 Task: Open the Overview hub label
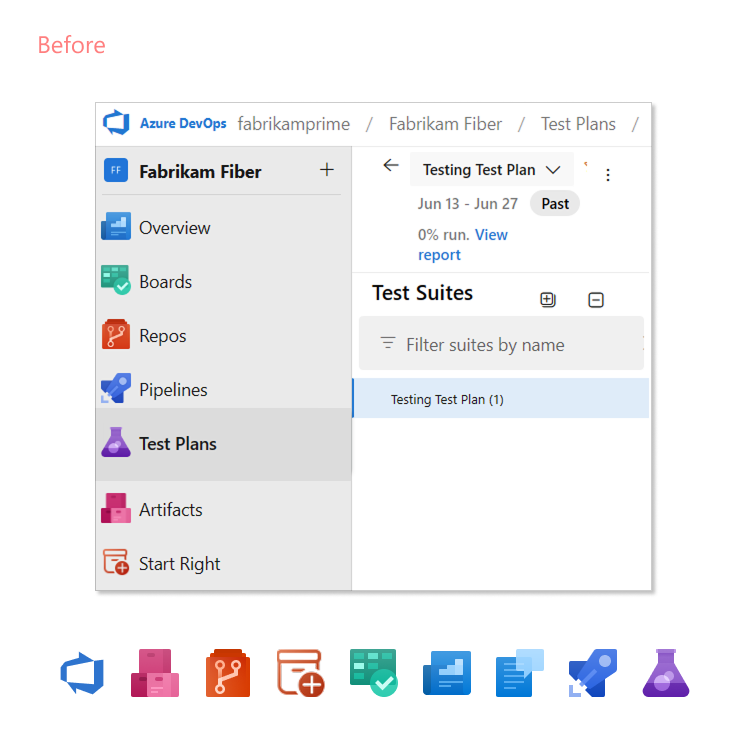click(x=174, y=228)
